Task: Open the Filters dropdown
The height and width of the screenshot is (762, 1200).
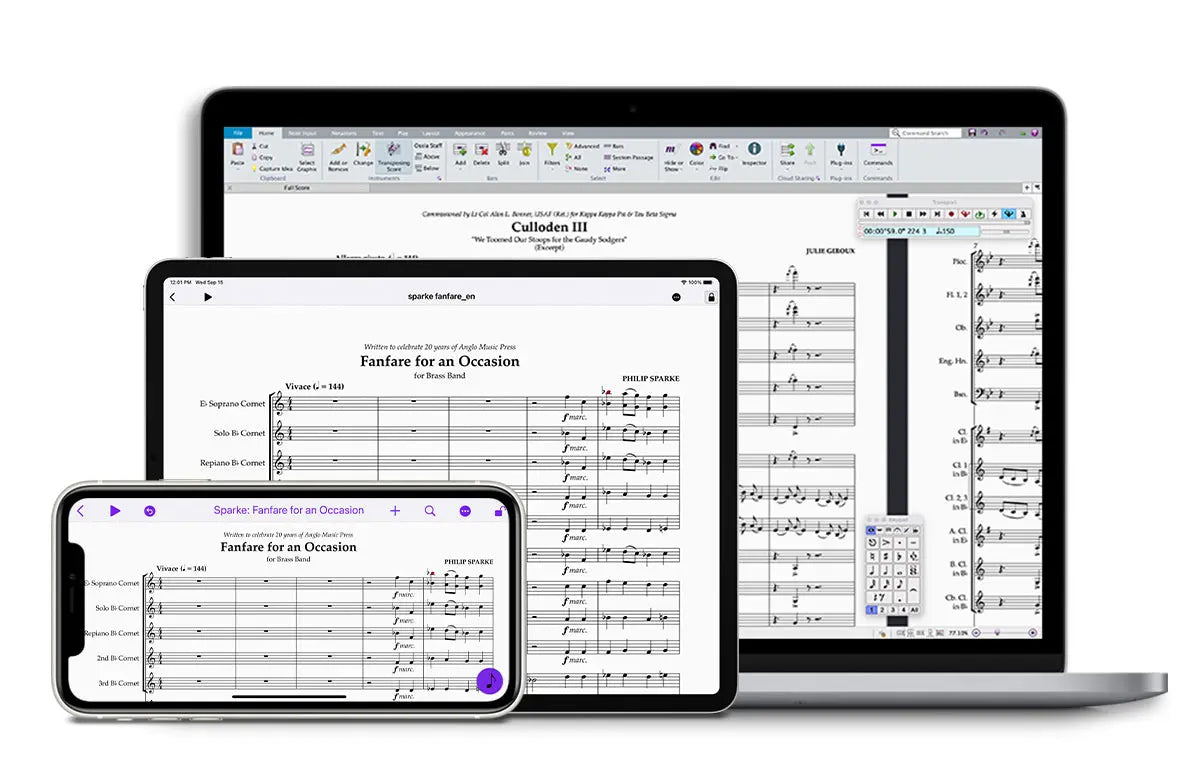Action: 553,155
